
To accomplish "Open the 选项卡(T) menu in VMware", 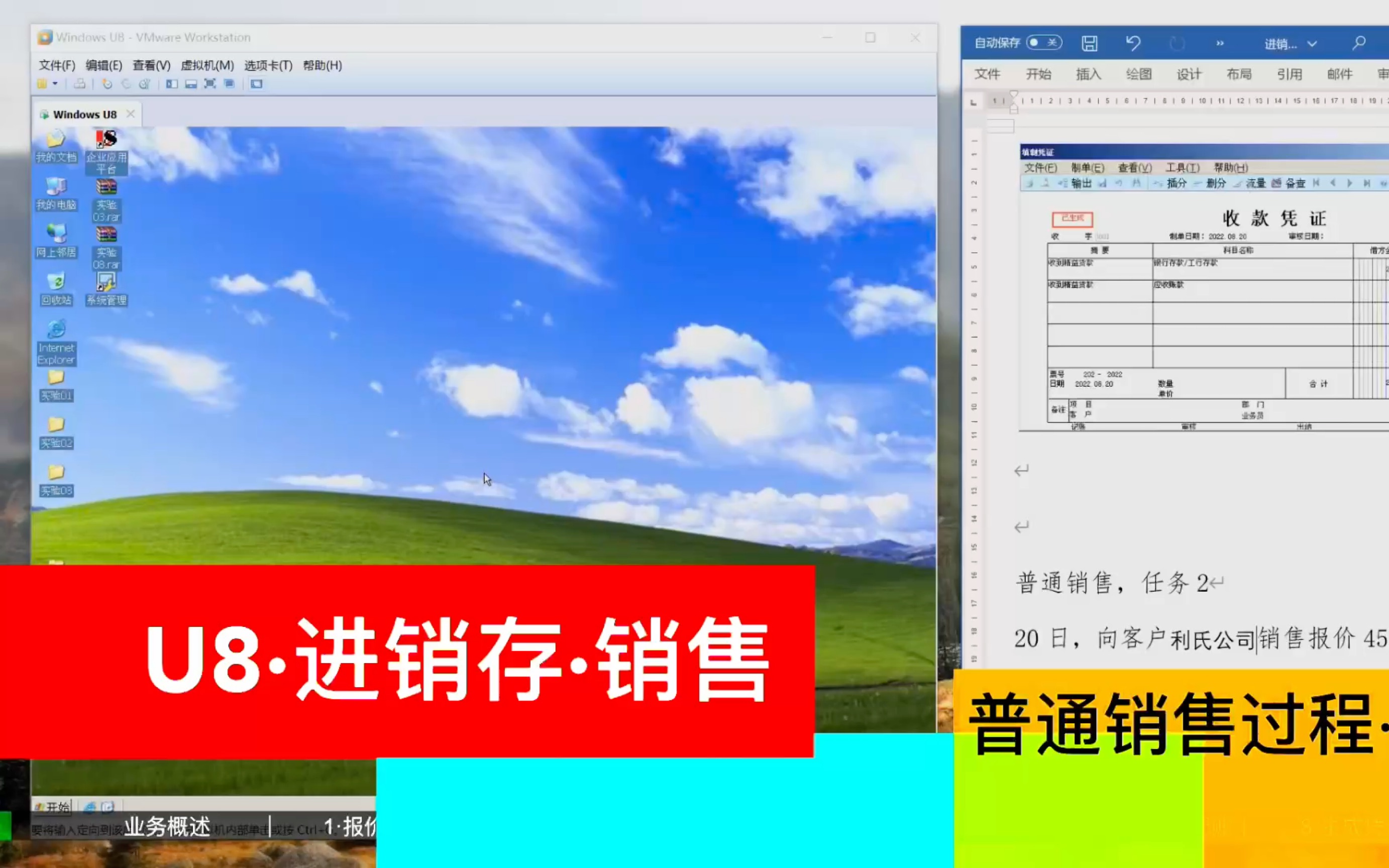I will tap(268, 65).
